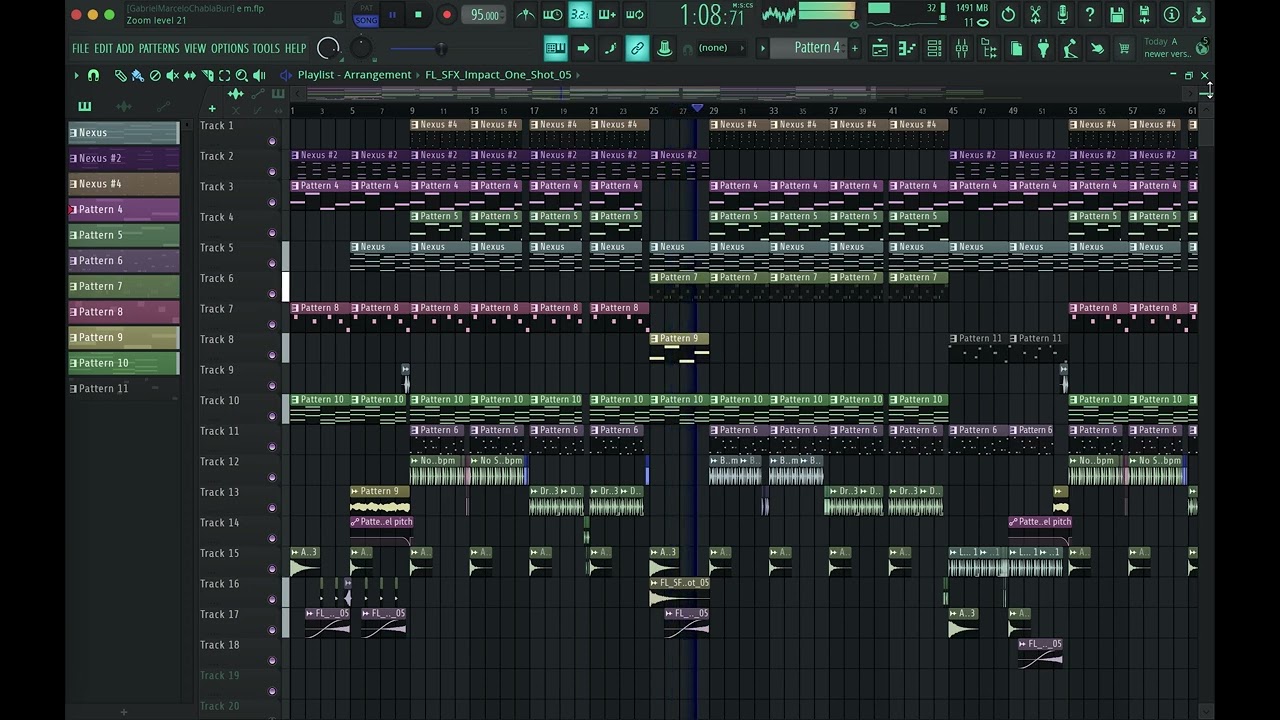Open the Mixer window
The image size is (1280, 720).
(x=961, y=48)
